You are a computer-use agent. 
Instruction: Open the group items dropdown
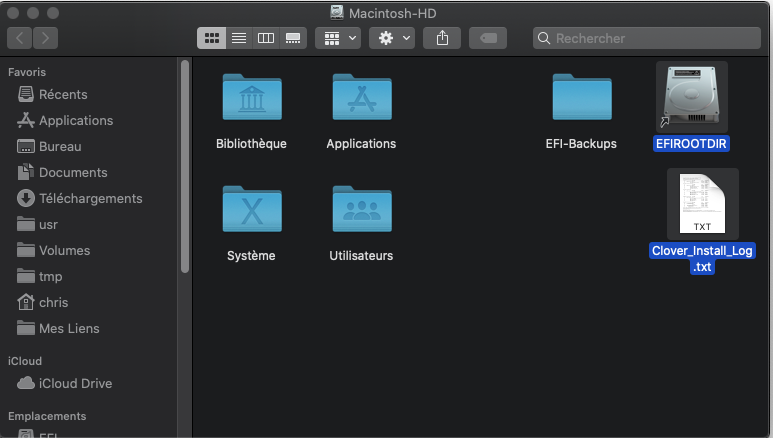click(x=338, y=38)
